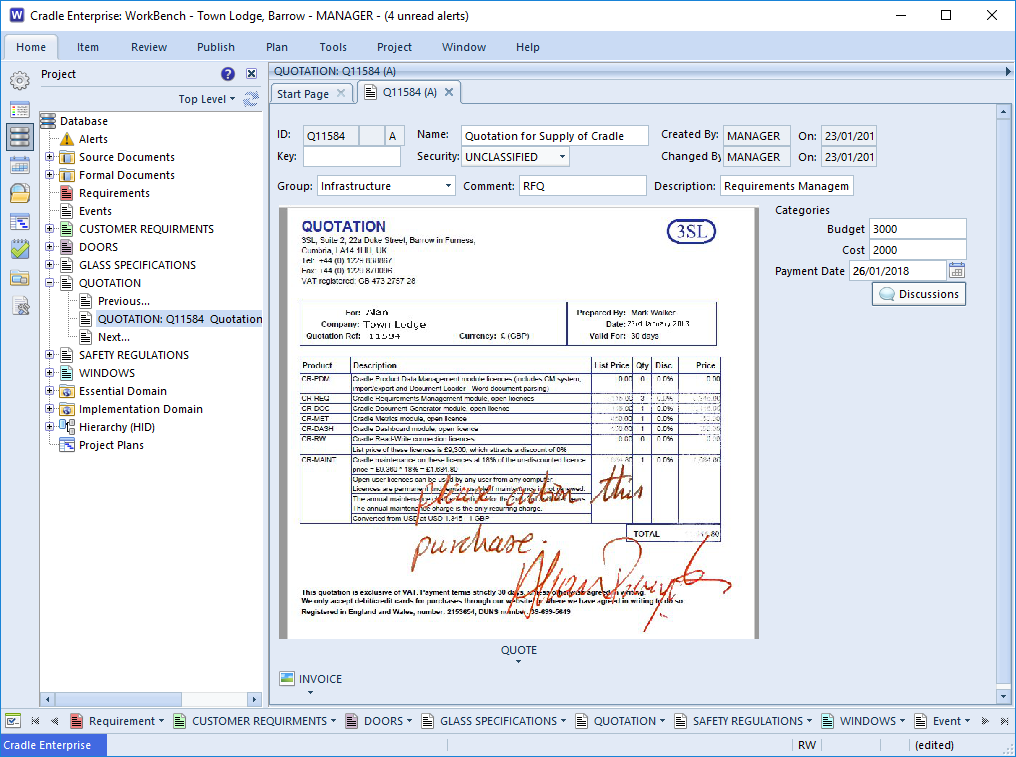The height and width of the screenshot is (757, 1016).
Task: Select the Events tree item
Action: point(95,211)
